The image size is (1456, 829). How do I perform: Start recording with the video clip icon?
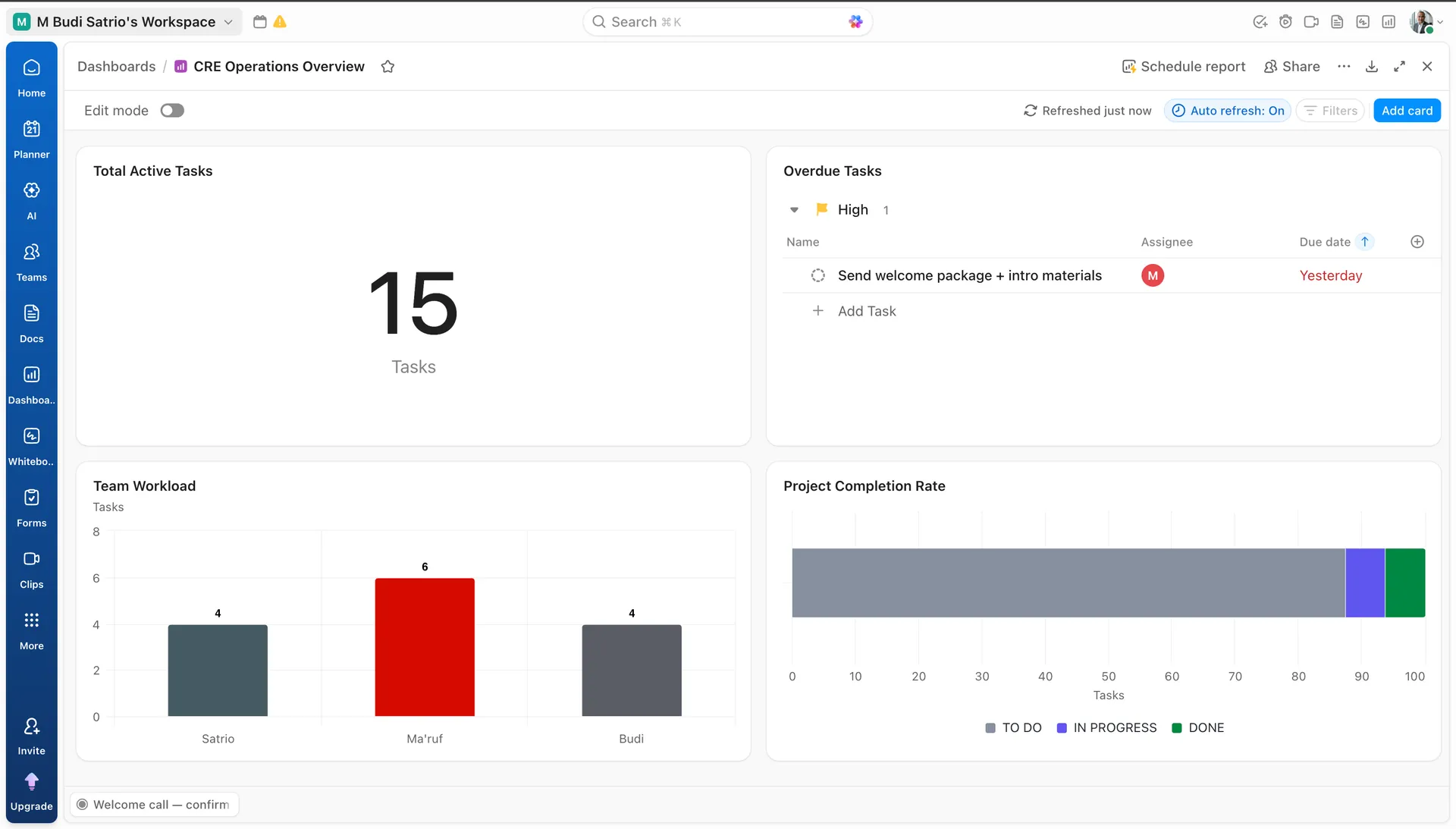(1311, 21)
